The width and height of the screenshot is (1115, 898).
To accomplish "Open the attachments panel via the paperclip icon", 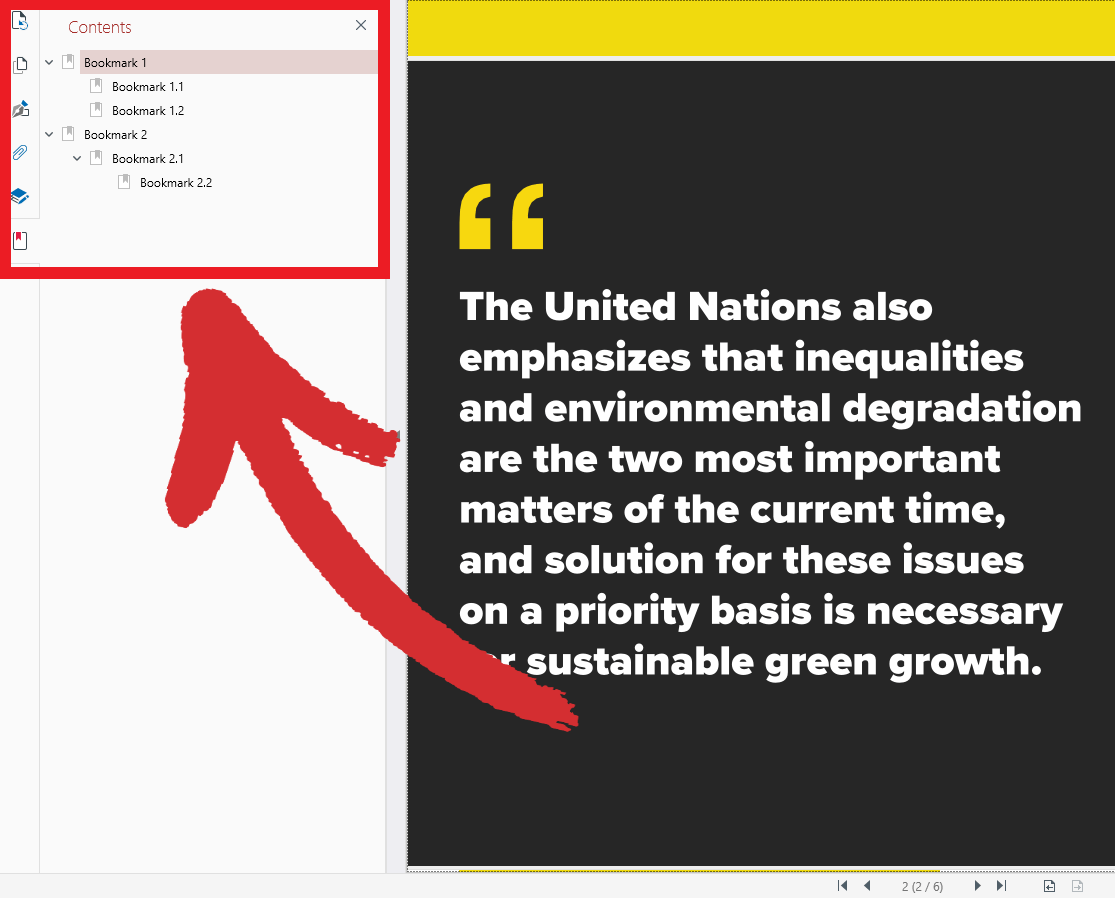I will coord(20,152).
